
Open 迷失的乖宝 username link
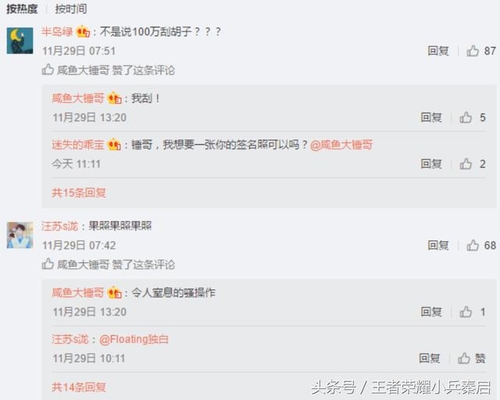[x=78, y=145]
